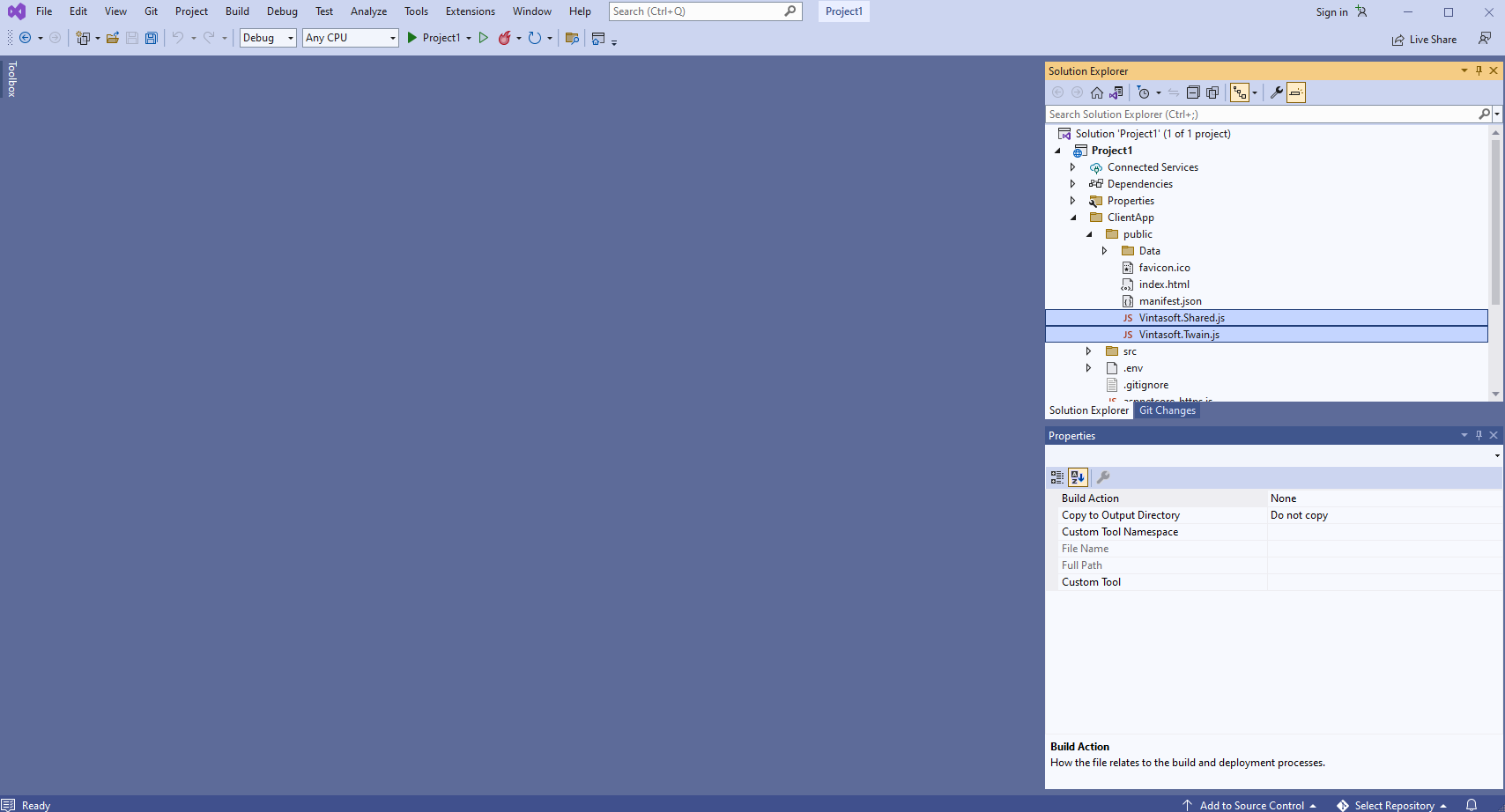The width and height of the screenshot is (1505, 812).
Task: Open the Pending Changes Filter dropdown arrow
Action: coord(1158,92)
